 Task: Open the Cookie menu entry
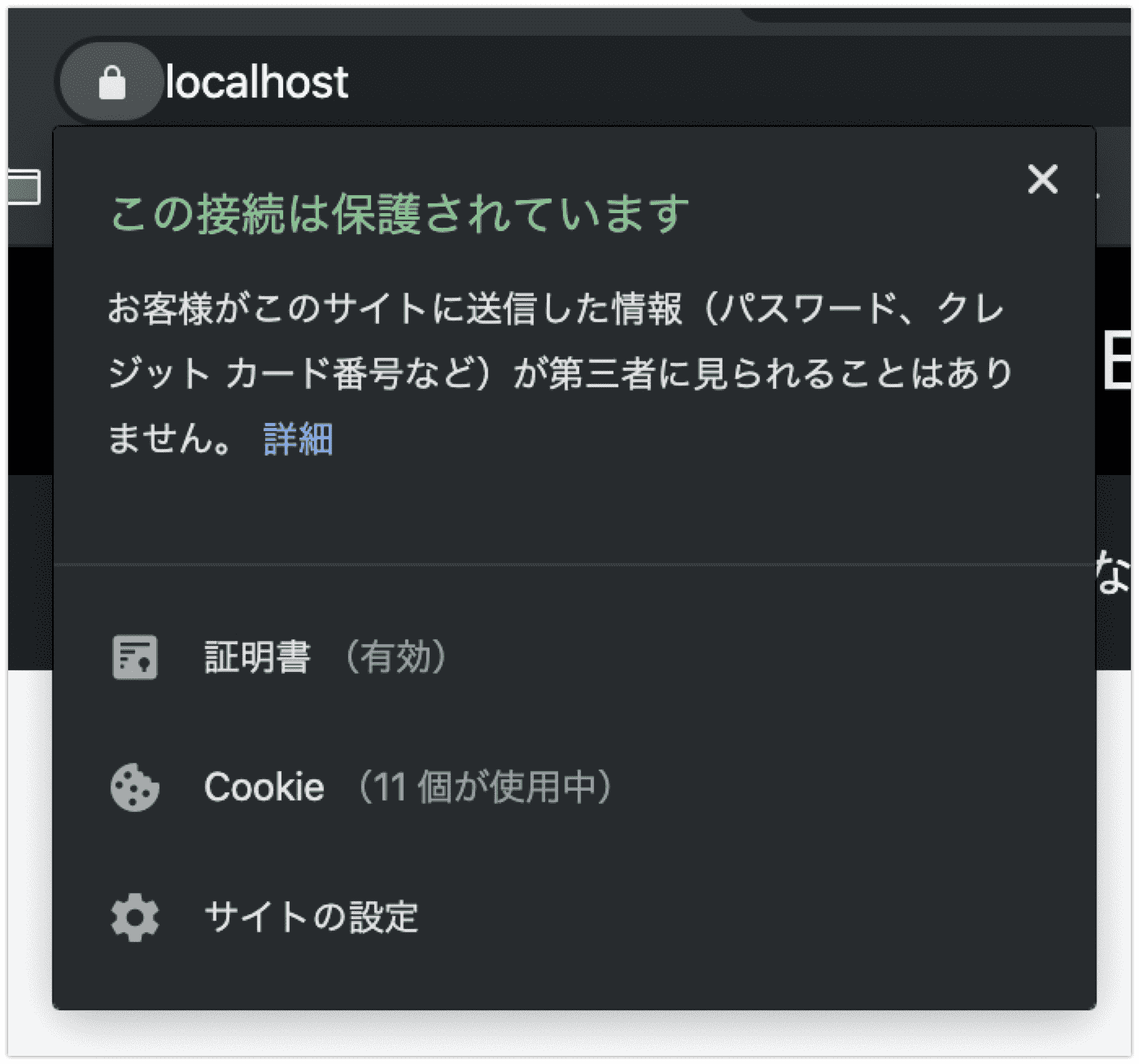coord(264,787)
